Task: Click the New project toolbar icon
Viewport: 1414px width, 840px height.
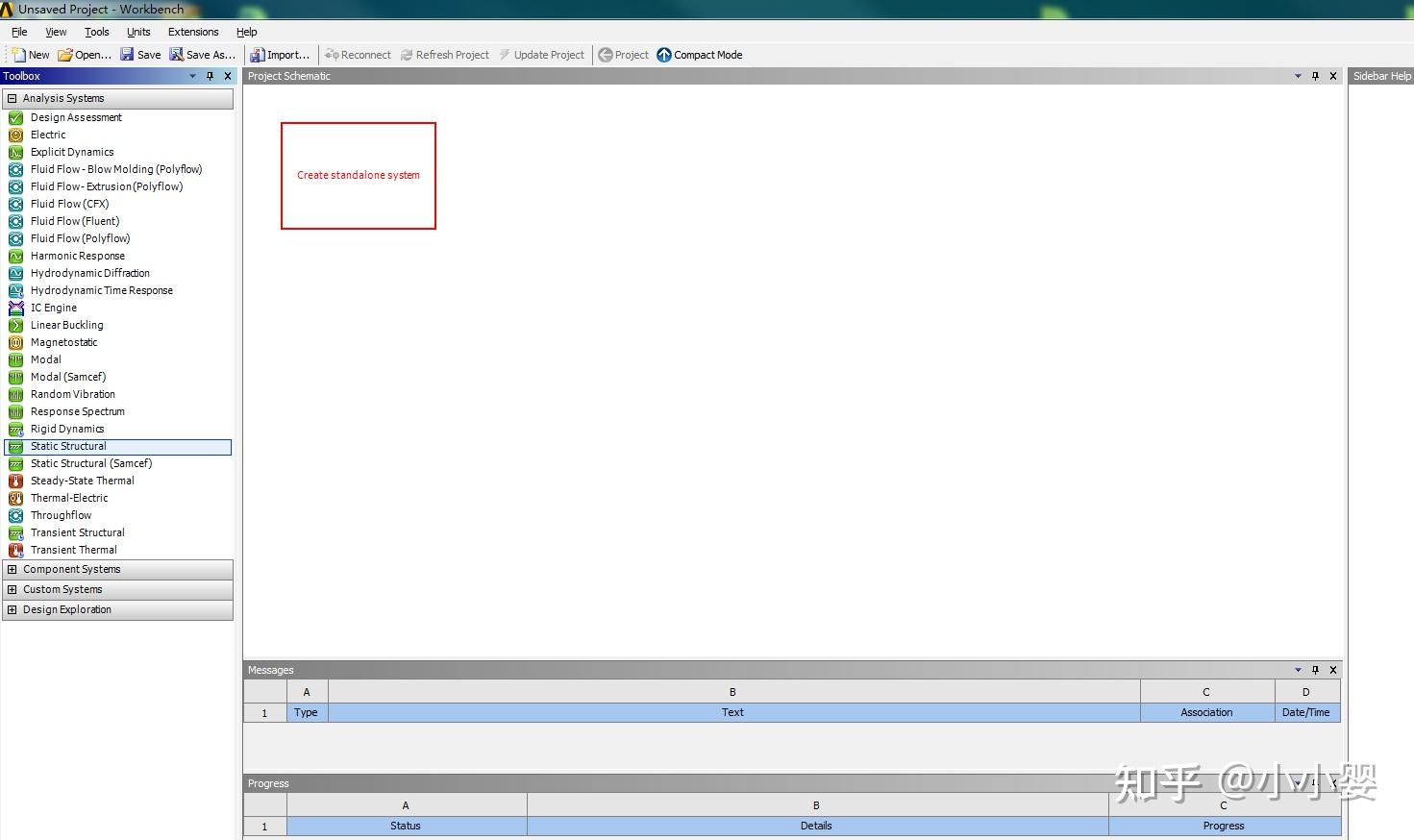Action: [18, 55]
